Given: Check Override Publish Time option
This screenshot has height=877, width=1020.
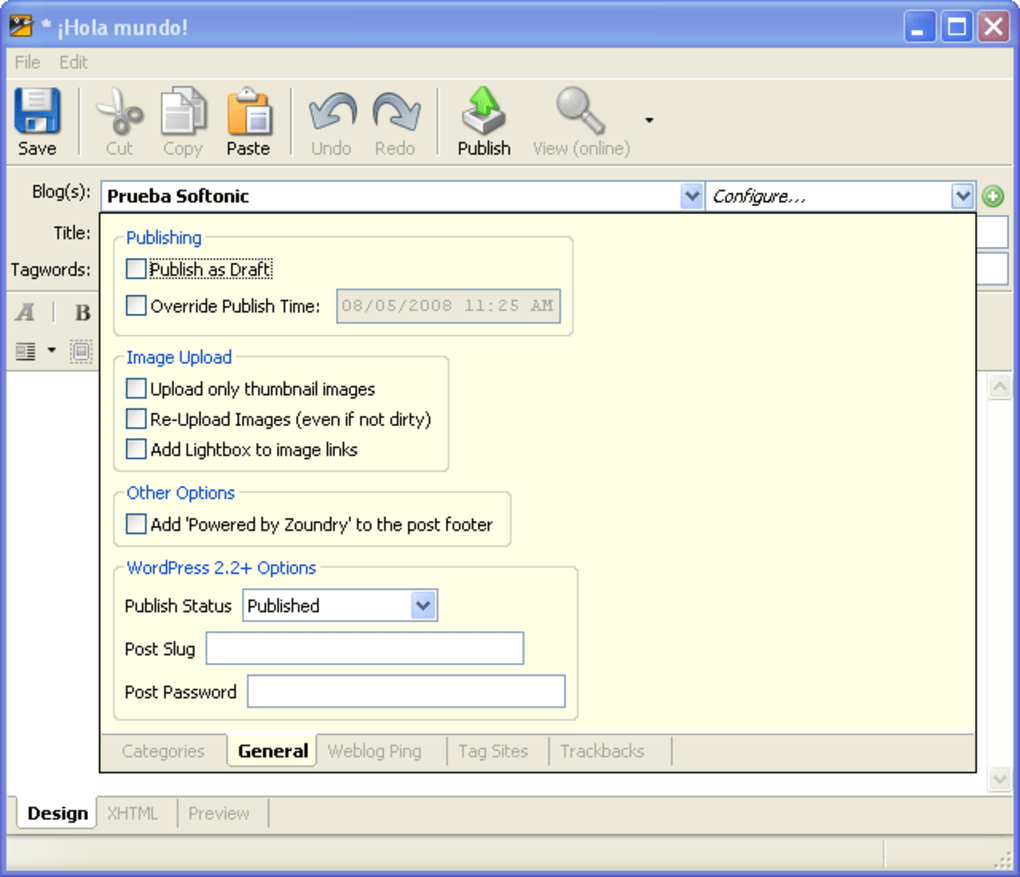Looking at the screenshot, I should [x=136, y=306].
